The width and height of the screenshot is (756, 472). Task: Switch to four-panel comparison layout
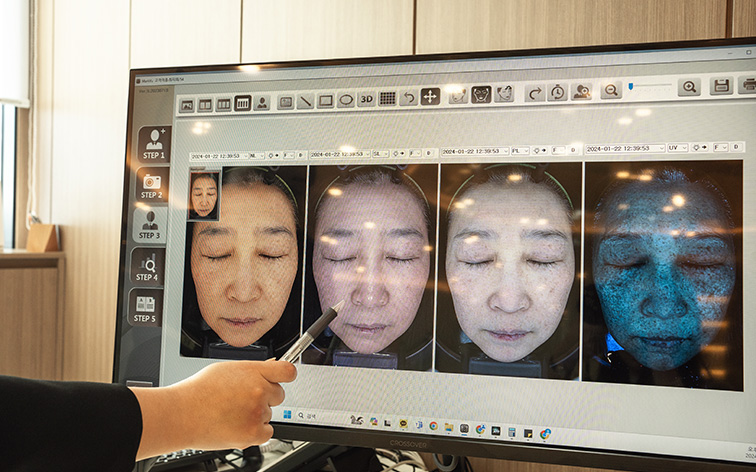(243, 103)
